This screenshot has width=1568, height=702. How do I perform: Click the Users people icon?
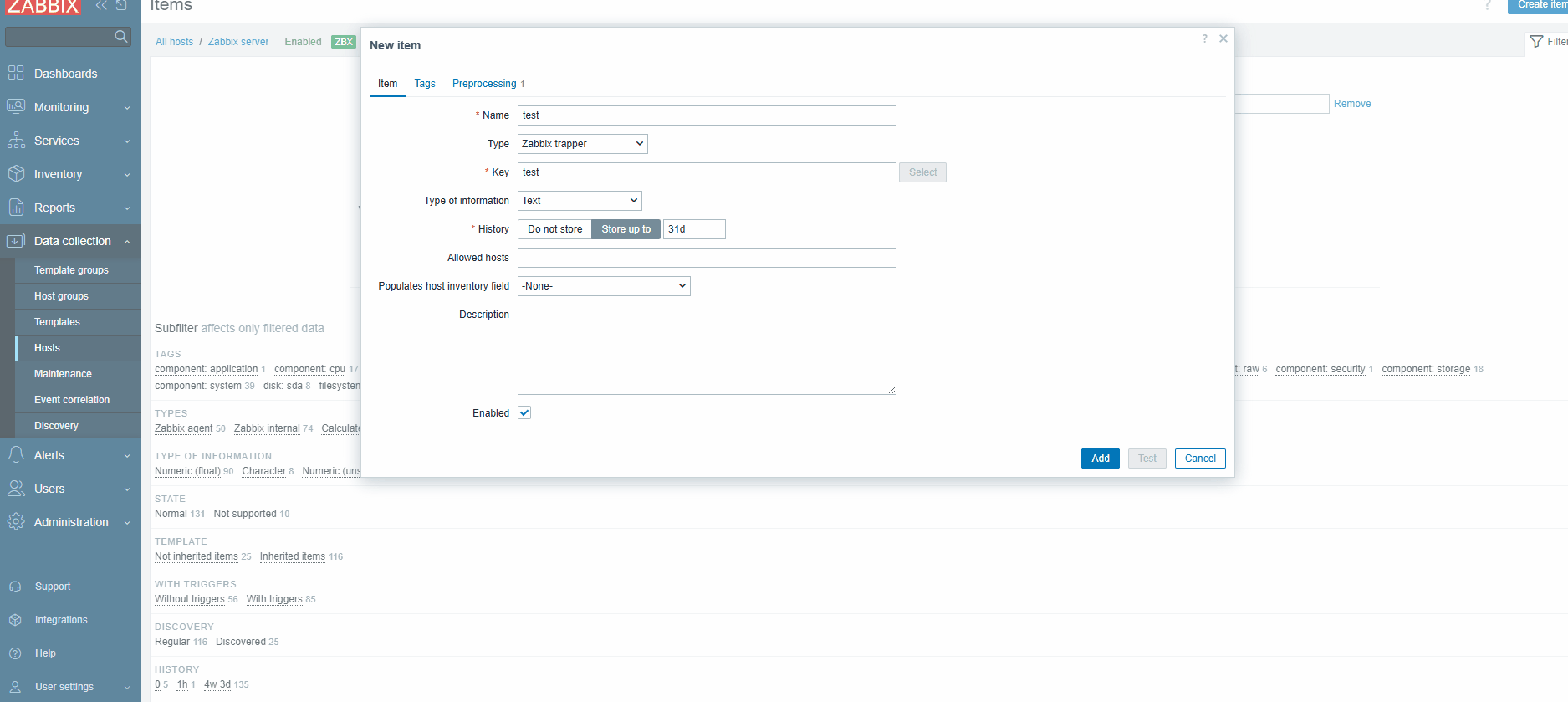(x=16, y=489)
